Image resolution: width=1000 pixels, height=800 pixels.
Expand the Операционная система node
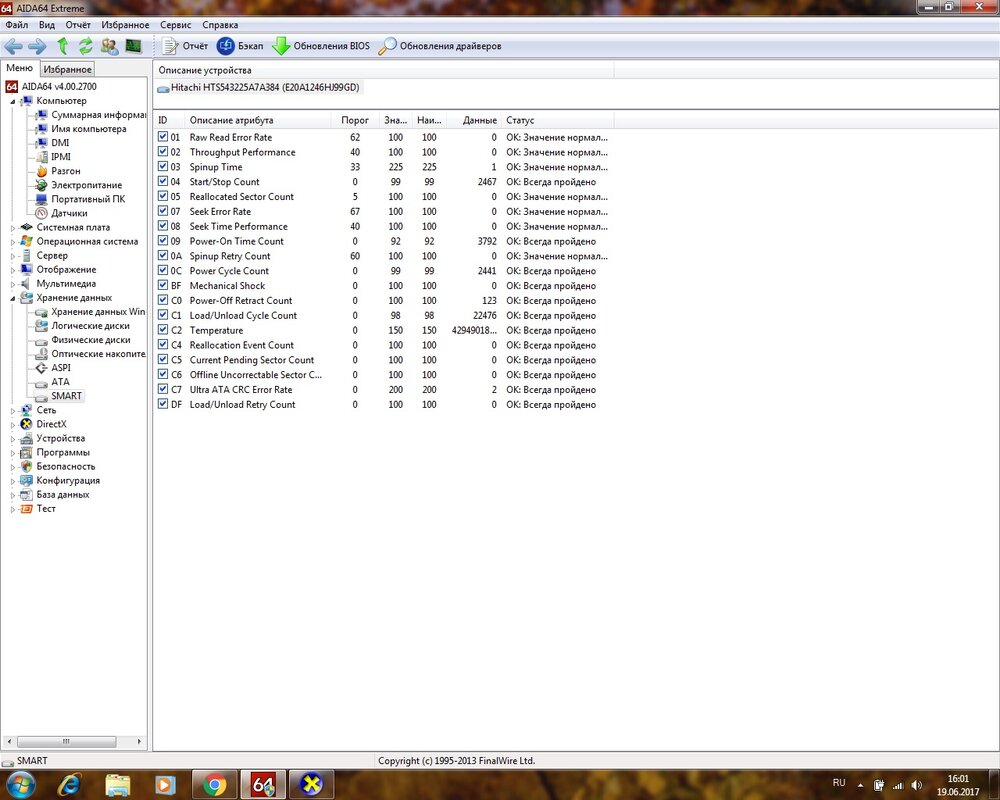click(x=13, y=241)
